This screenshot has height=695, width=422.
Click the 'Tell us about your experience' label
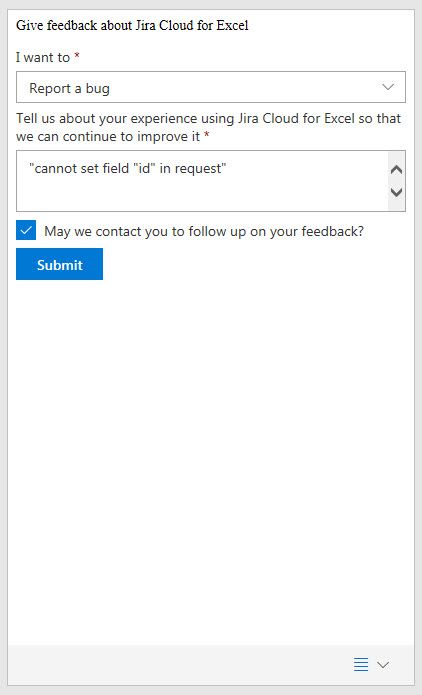click(208, 128)
